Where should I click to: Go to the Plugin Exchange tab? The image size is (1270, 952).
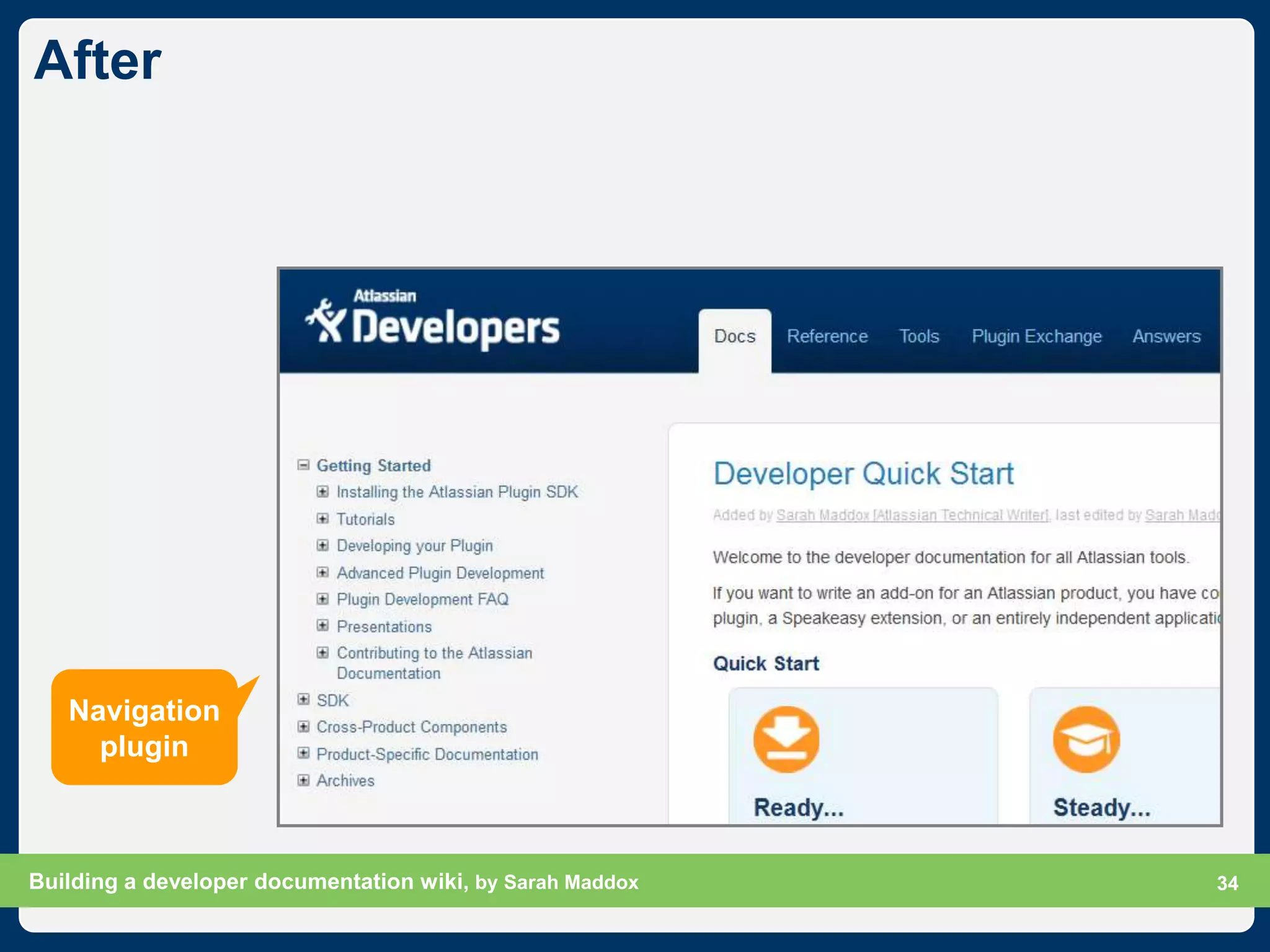coord(1036,337)
